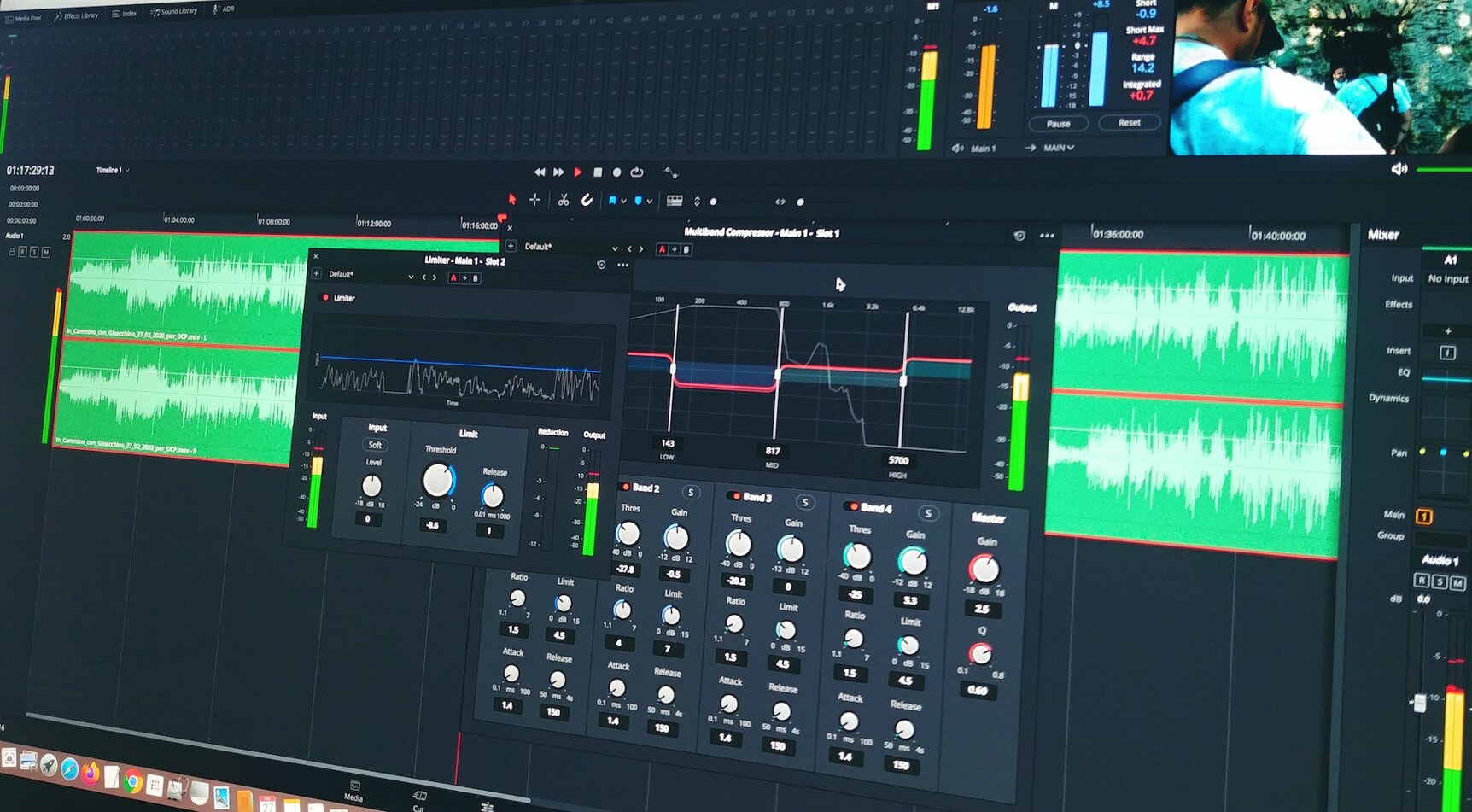Image resolution: width=1472 pixels, height=812 pixels.
Task: Click the blue marker icon
Action: click(x=638, y=201)
